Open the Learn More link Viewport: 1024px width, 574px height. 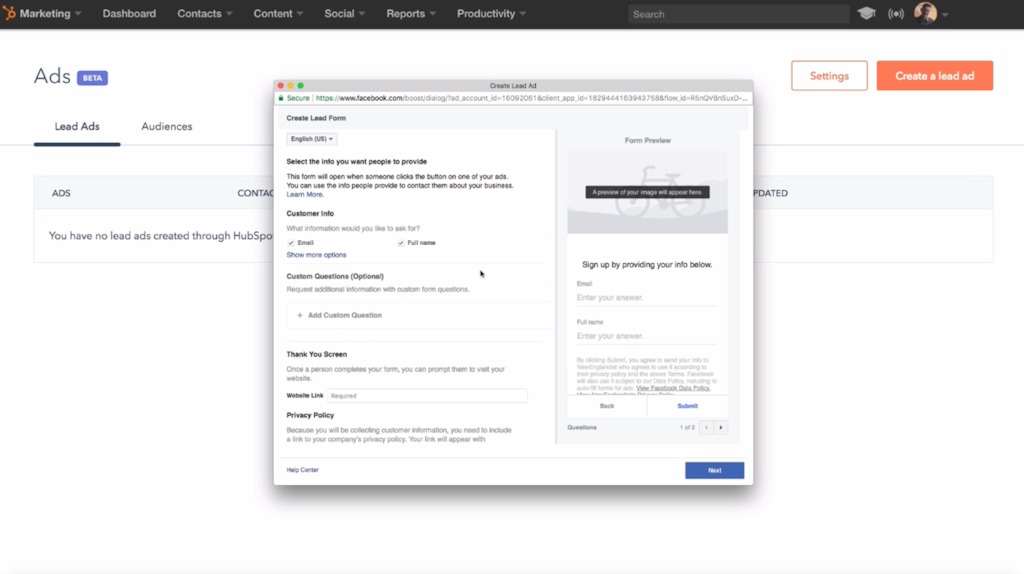[304, 195]
